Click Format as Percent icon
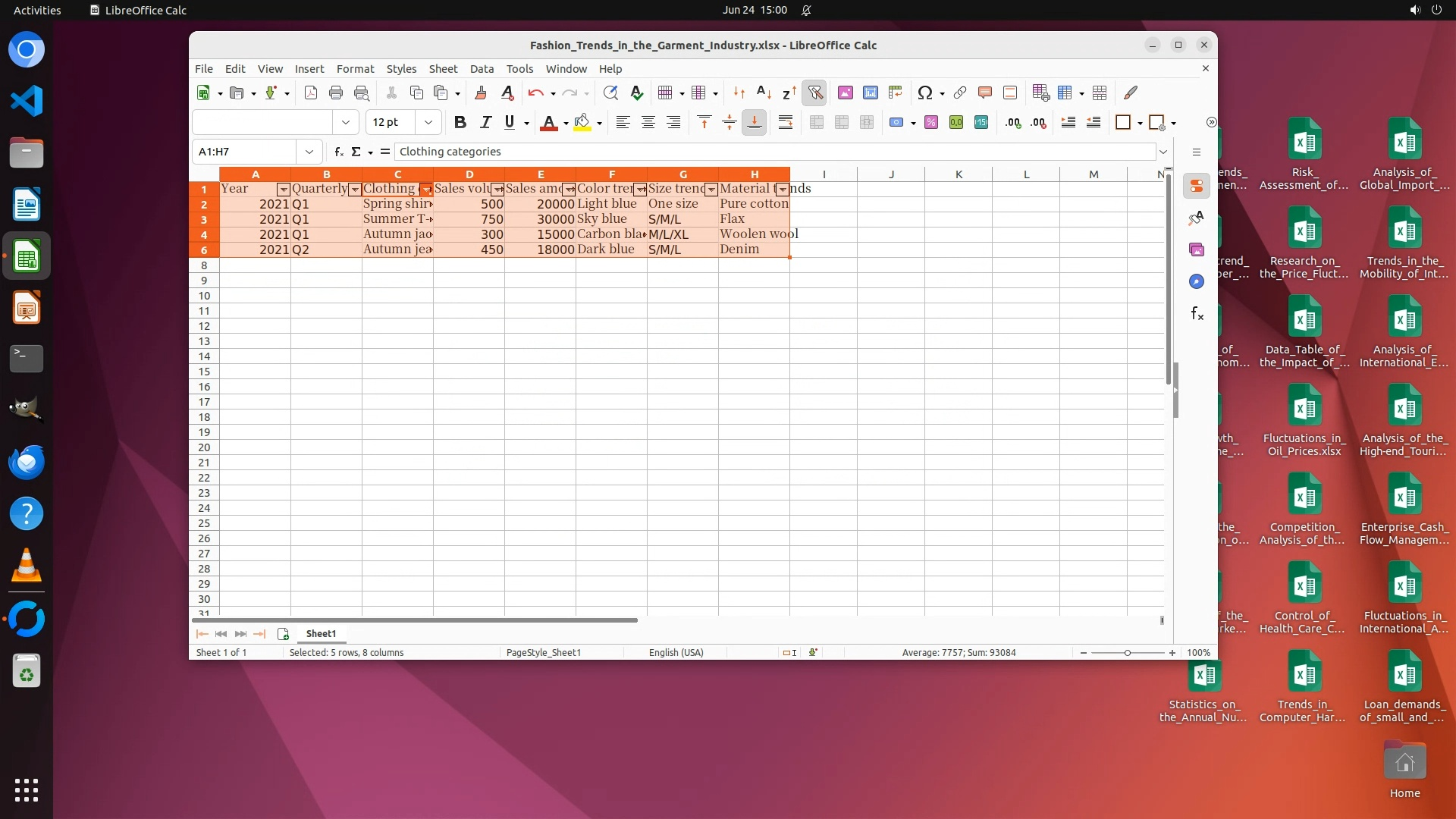 (x=931, y=122)
